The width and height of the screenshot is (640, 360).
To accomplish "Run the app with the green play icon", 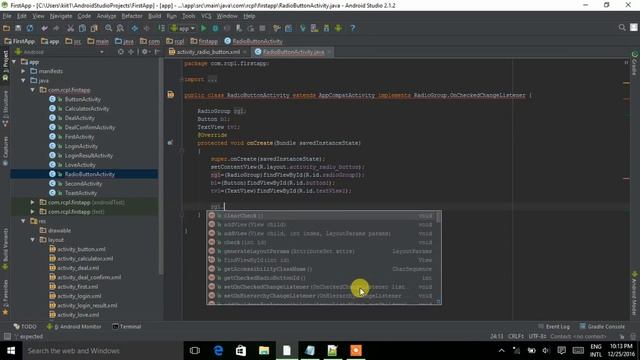I will click(203, 28).
